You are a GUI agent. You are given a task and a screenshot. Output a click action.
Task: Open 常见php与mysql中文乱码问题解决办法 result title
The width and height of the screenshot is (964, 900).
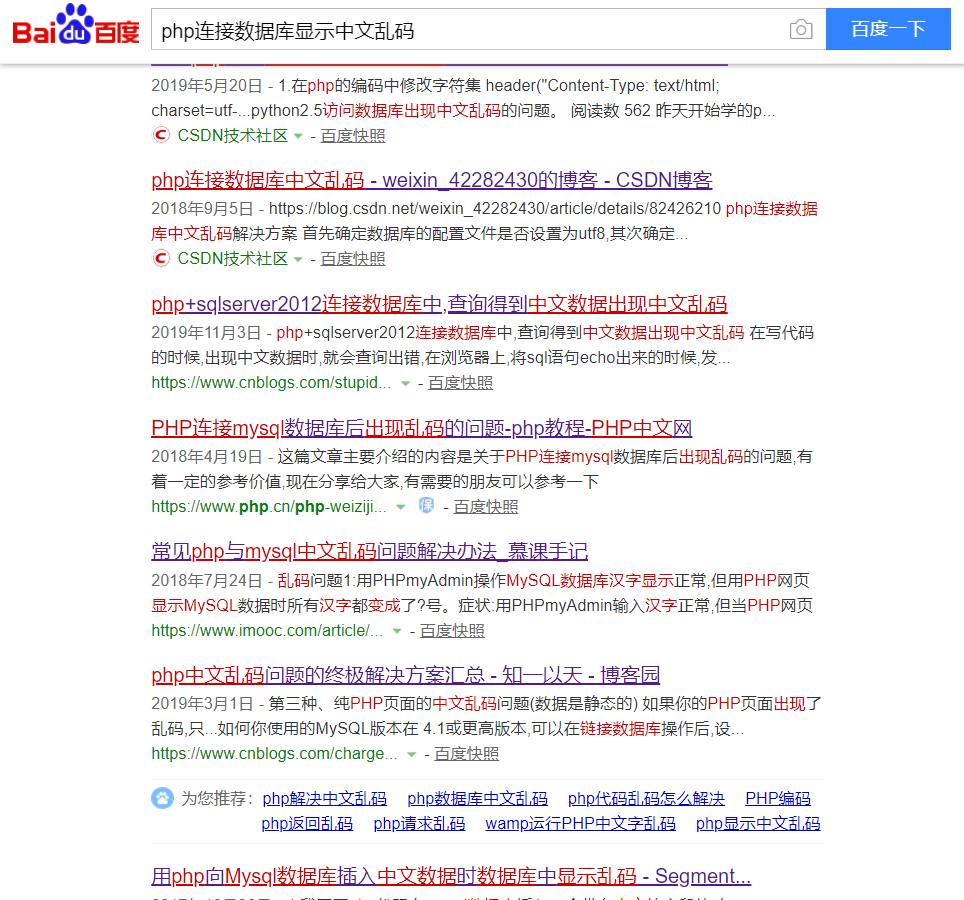coord(369,551)
